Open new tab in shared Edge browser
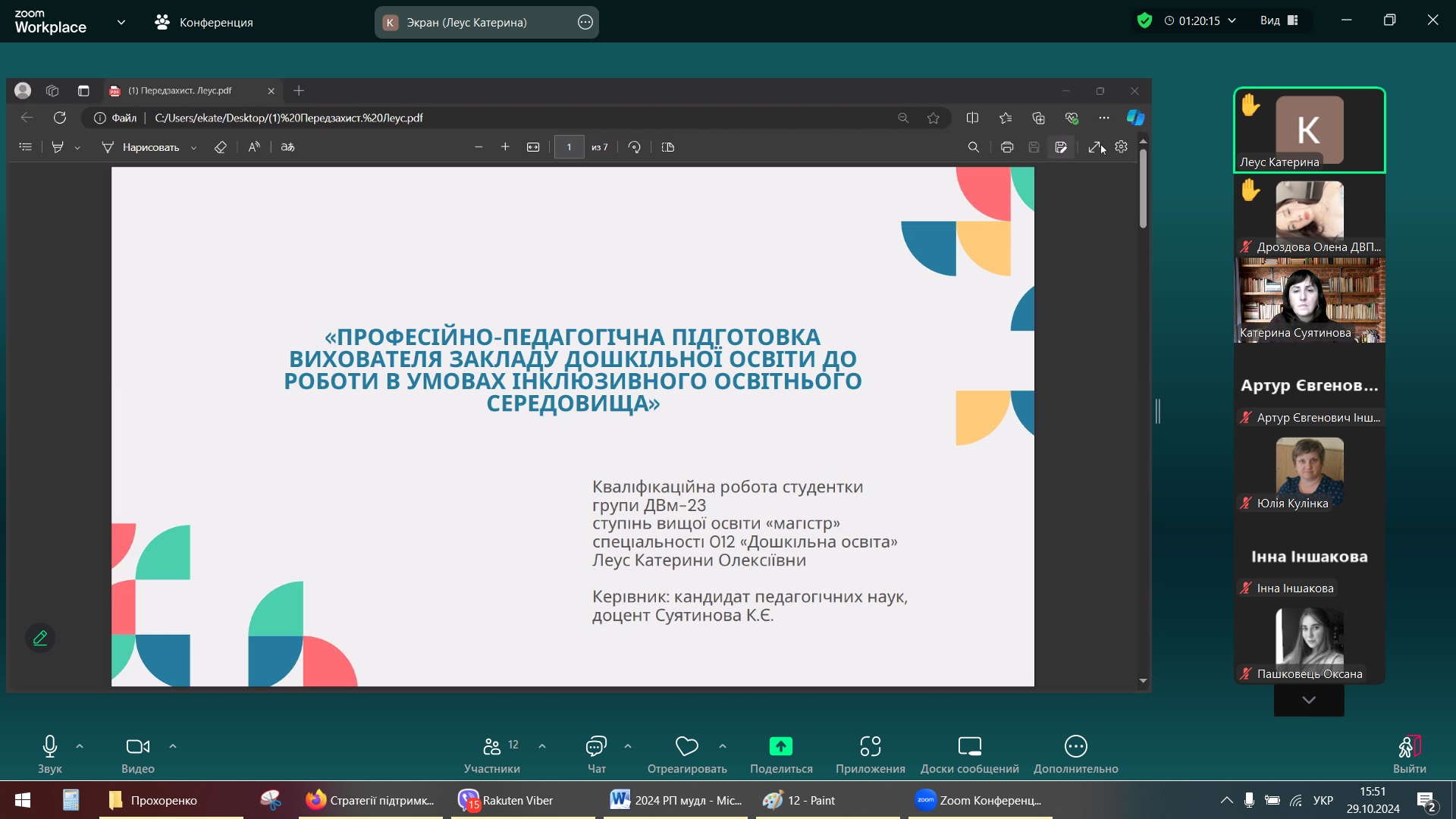Screen dimensions: 1456x819 point(299,90)
